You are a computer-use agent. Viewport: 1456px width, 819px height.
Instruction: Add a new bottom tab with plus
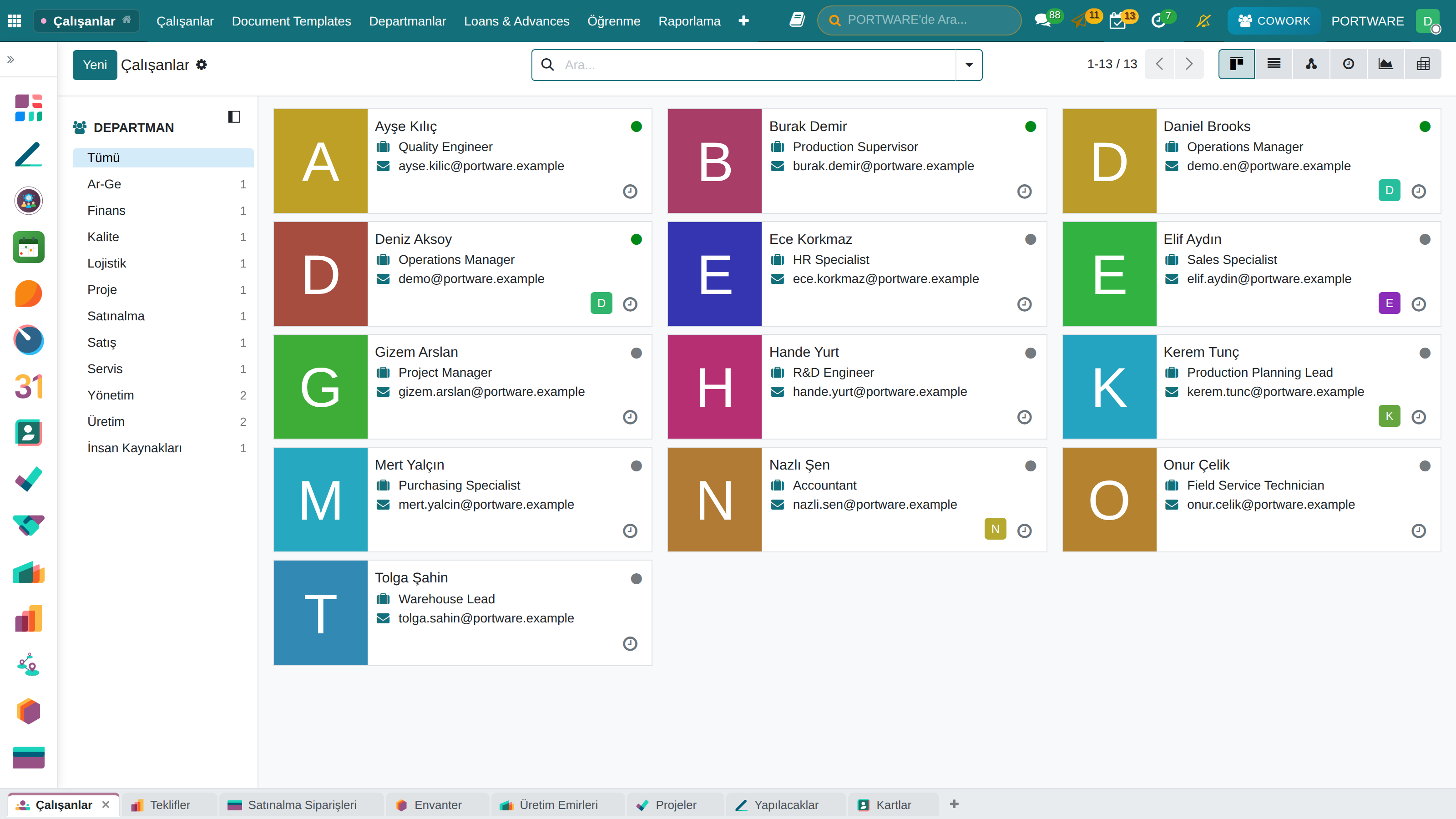[954, 804]
